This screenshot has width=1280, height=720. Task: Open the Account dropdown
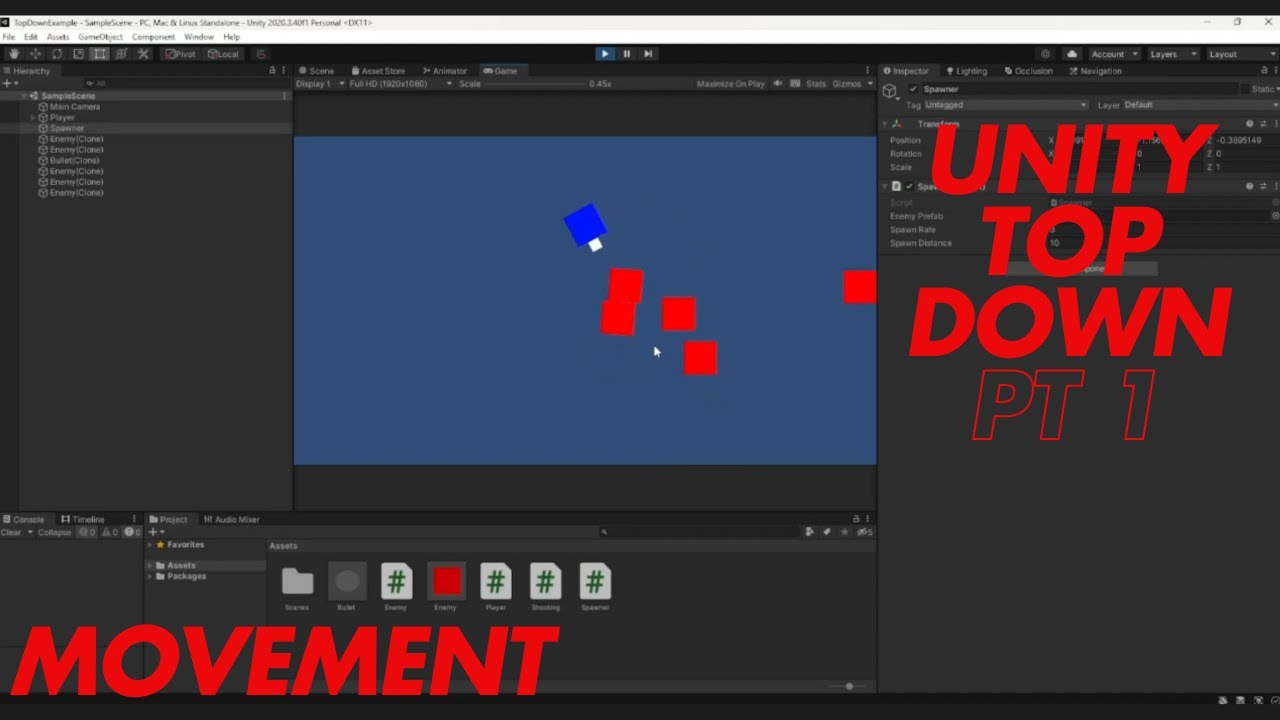tap(1113, 54)
